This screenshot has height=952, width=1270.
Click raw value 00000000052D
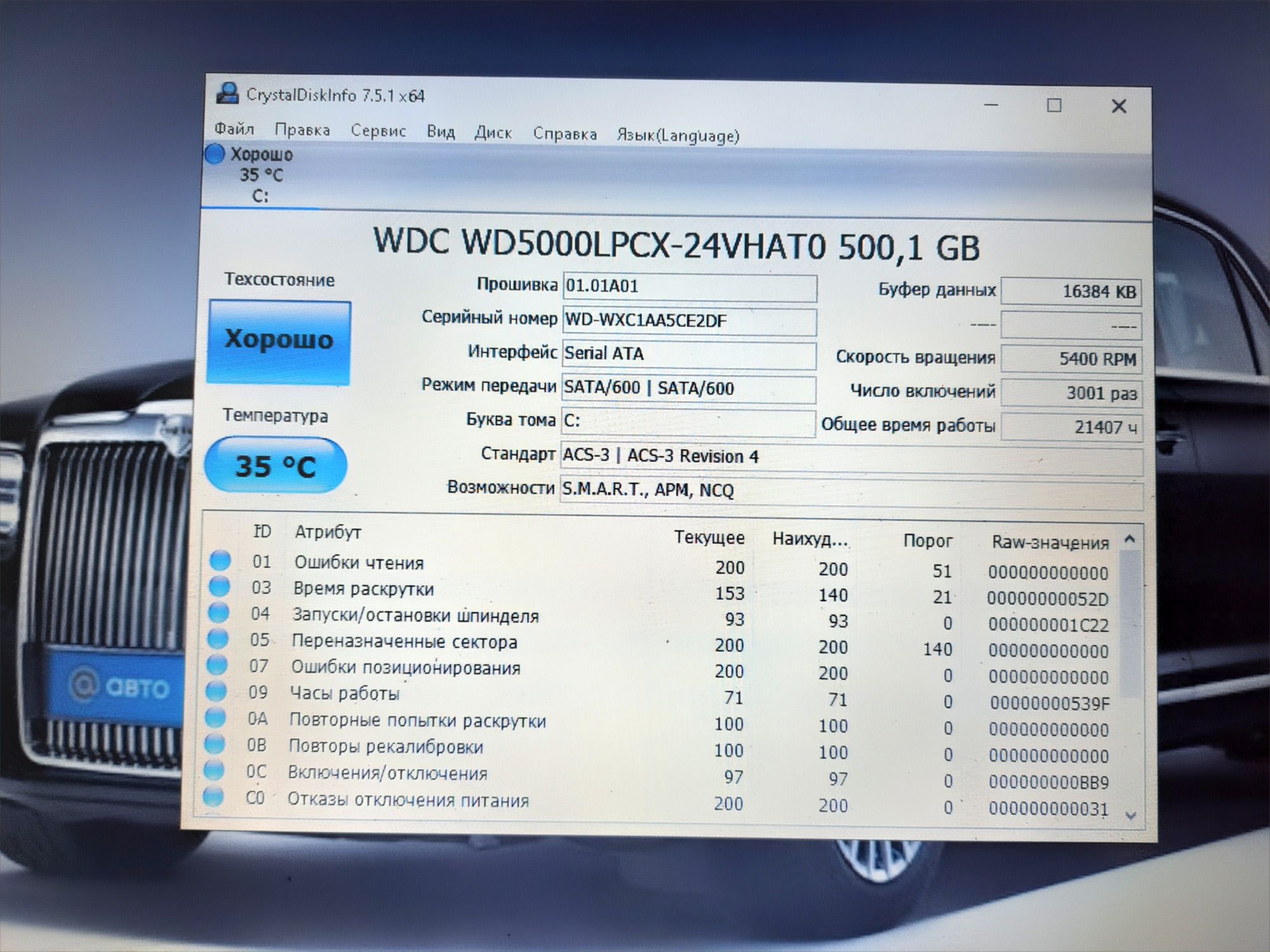coord(1048,599)
